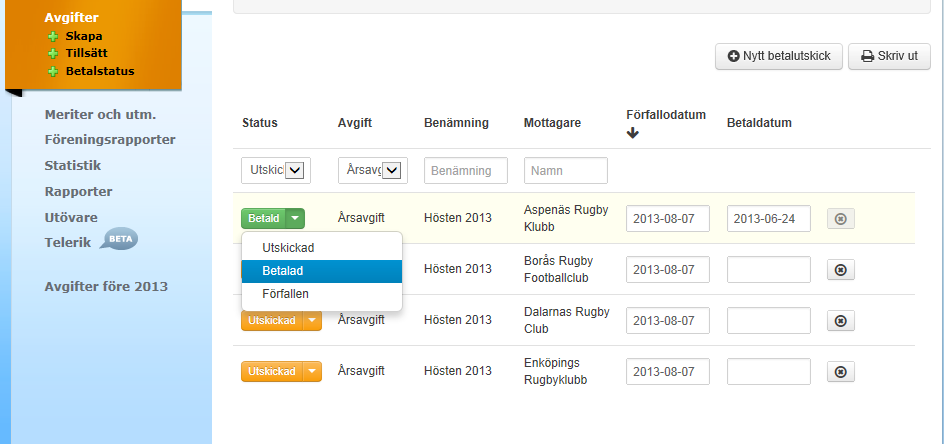This screenshot has height=444, width=944.
Task: Go to Skapa under Avgifter
Action: click(84, 36)
